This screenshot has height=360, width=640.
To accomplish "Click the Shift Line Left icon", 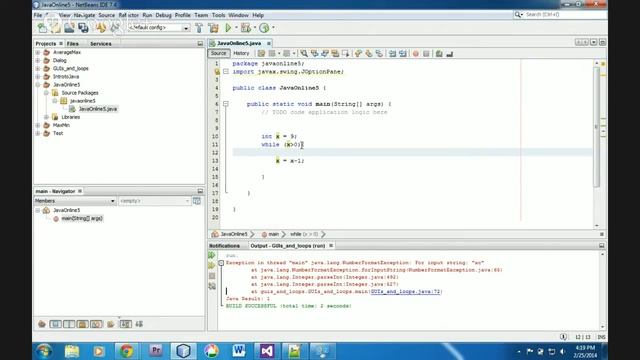I will (x=392, y=53).
